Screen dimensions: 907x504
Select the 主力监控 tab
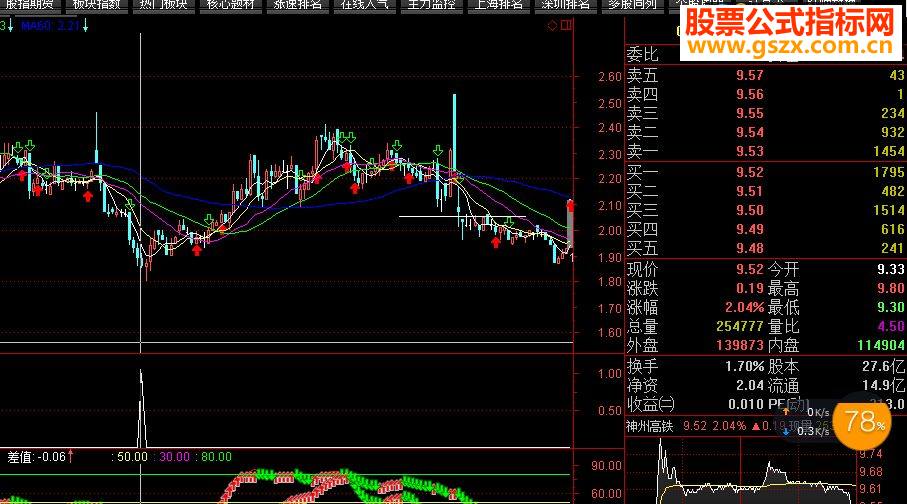click(432, 5)
